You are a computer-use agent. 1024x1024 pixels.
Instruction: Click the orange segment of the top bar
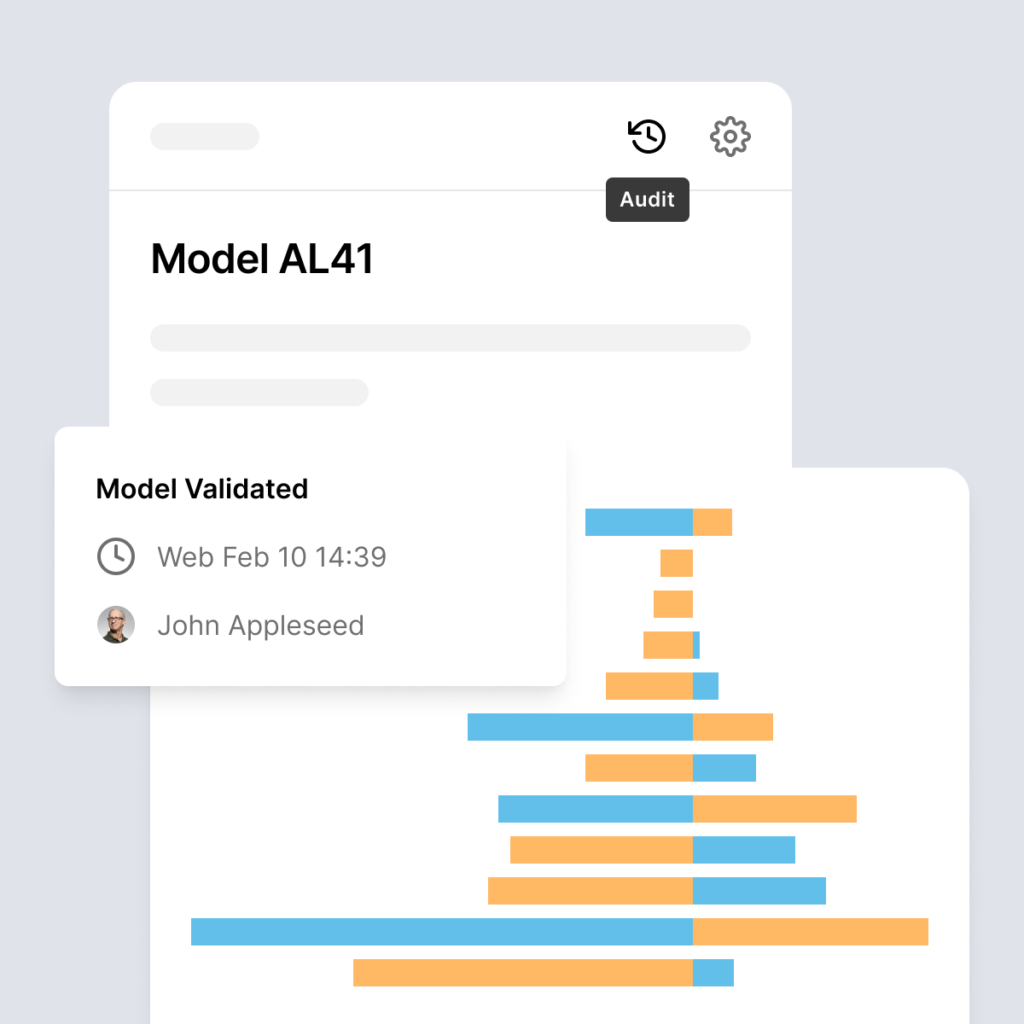point(712,522)
